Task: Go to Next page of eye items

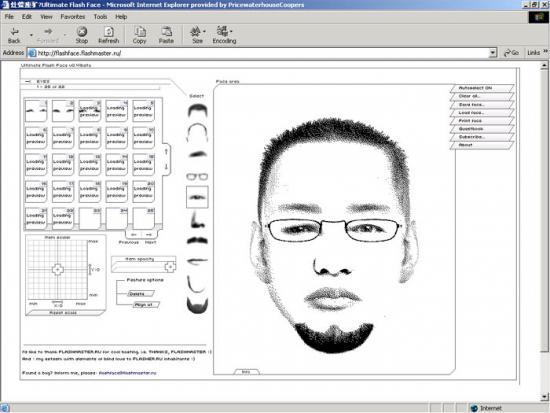Action: pyautogui.click(x=149, y=234)
